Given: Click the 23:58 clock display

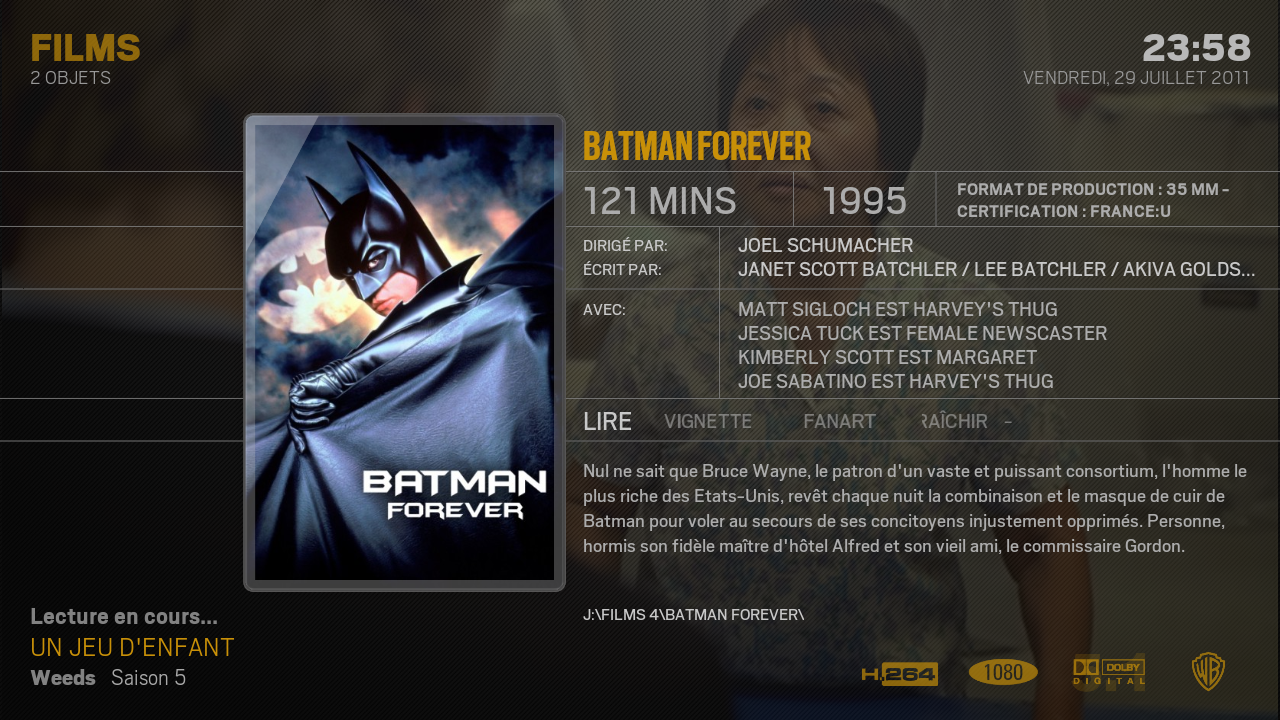Looking at the screenshot, I should coord(1196,47).
